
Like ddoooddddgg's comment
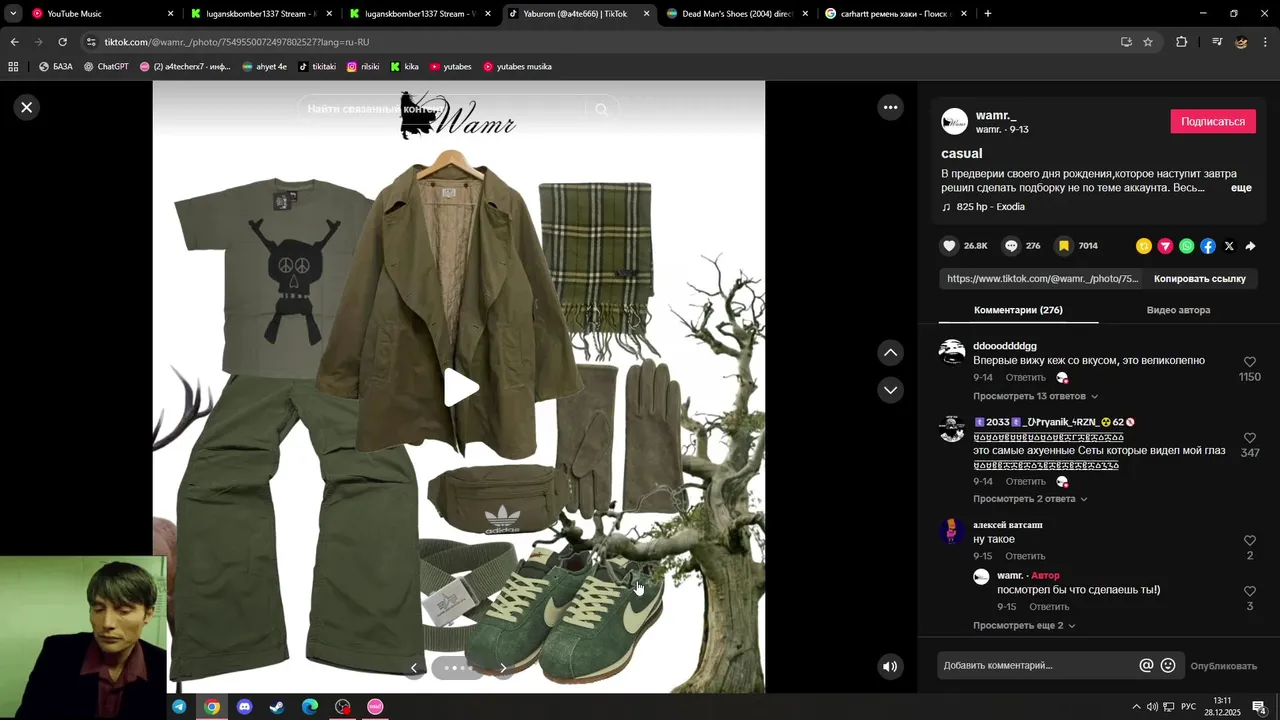pos(1250,362)
